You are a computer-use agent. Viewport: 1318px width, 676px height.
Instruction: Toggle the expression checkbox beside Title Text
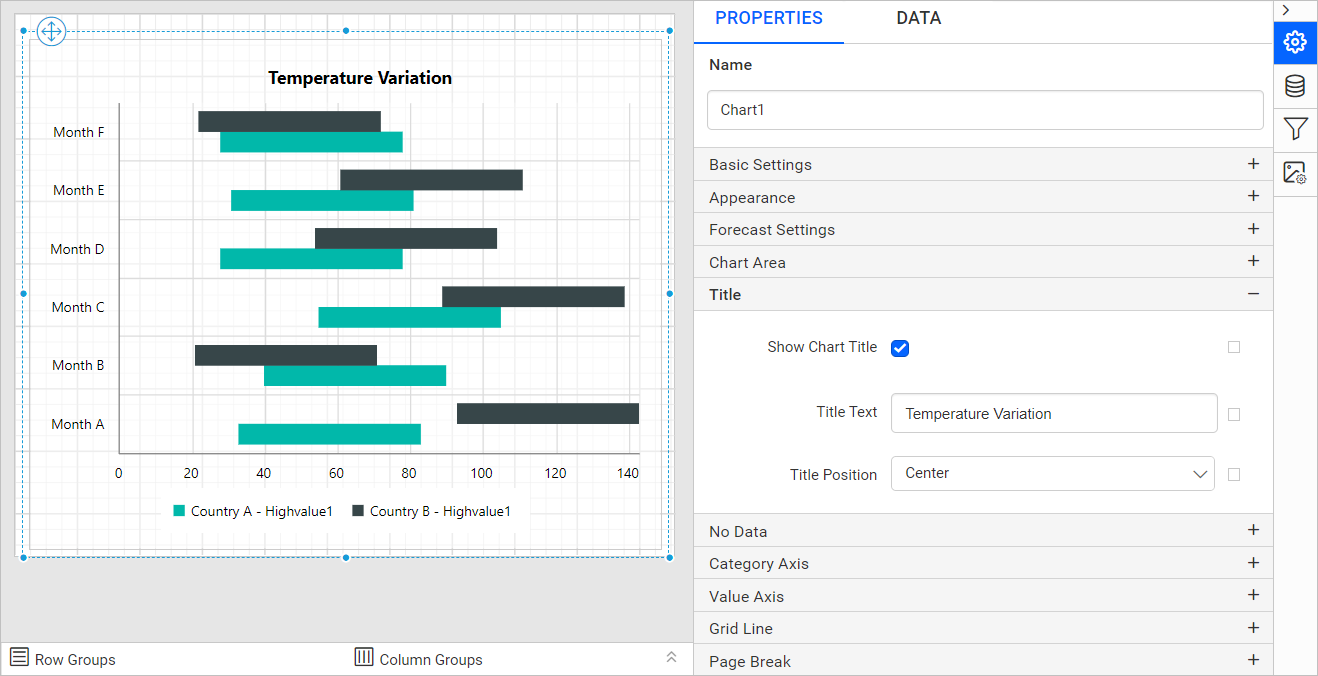[1233, 414]
